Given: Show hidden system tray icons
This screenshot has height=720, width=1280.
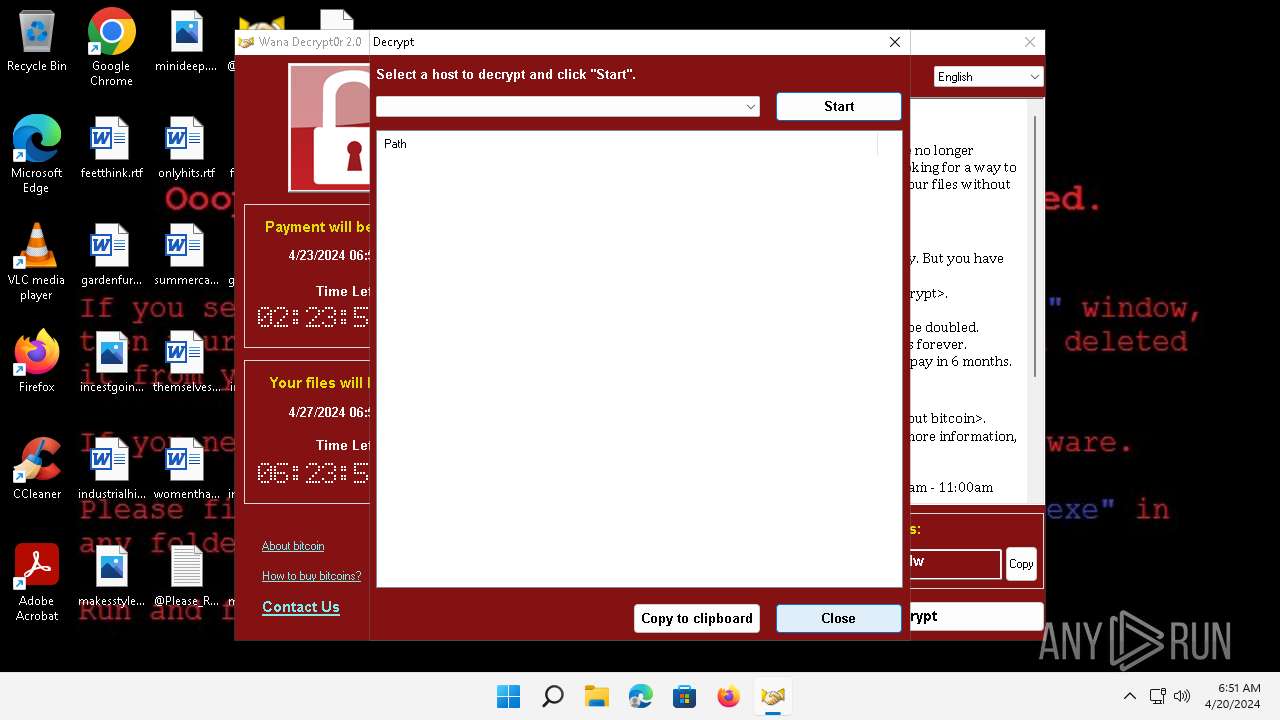Looking at the screenshot, I should pyautogui.click(x=1130, y=696).
